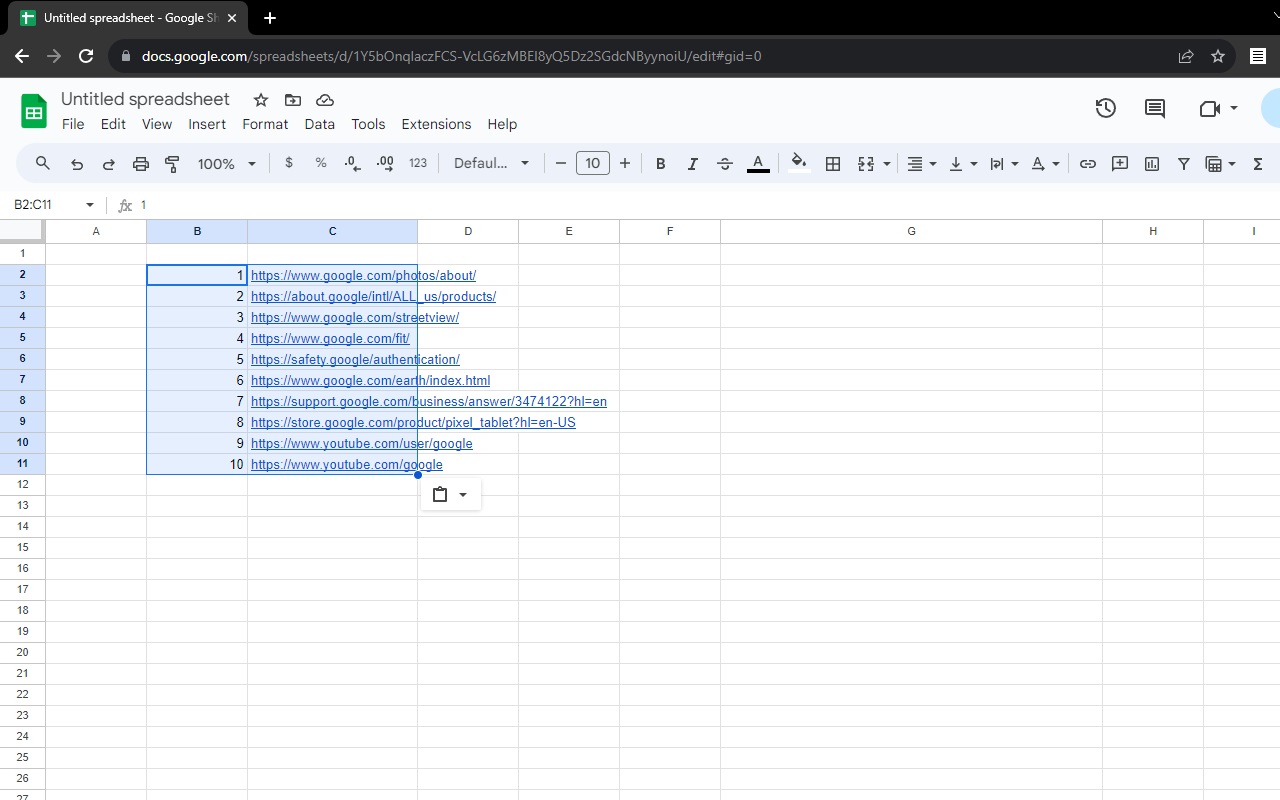
Task: Click the font size input field
Action: tap(592, 164)
